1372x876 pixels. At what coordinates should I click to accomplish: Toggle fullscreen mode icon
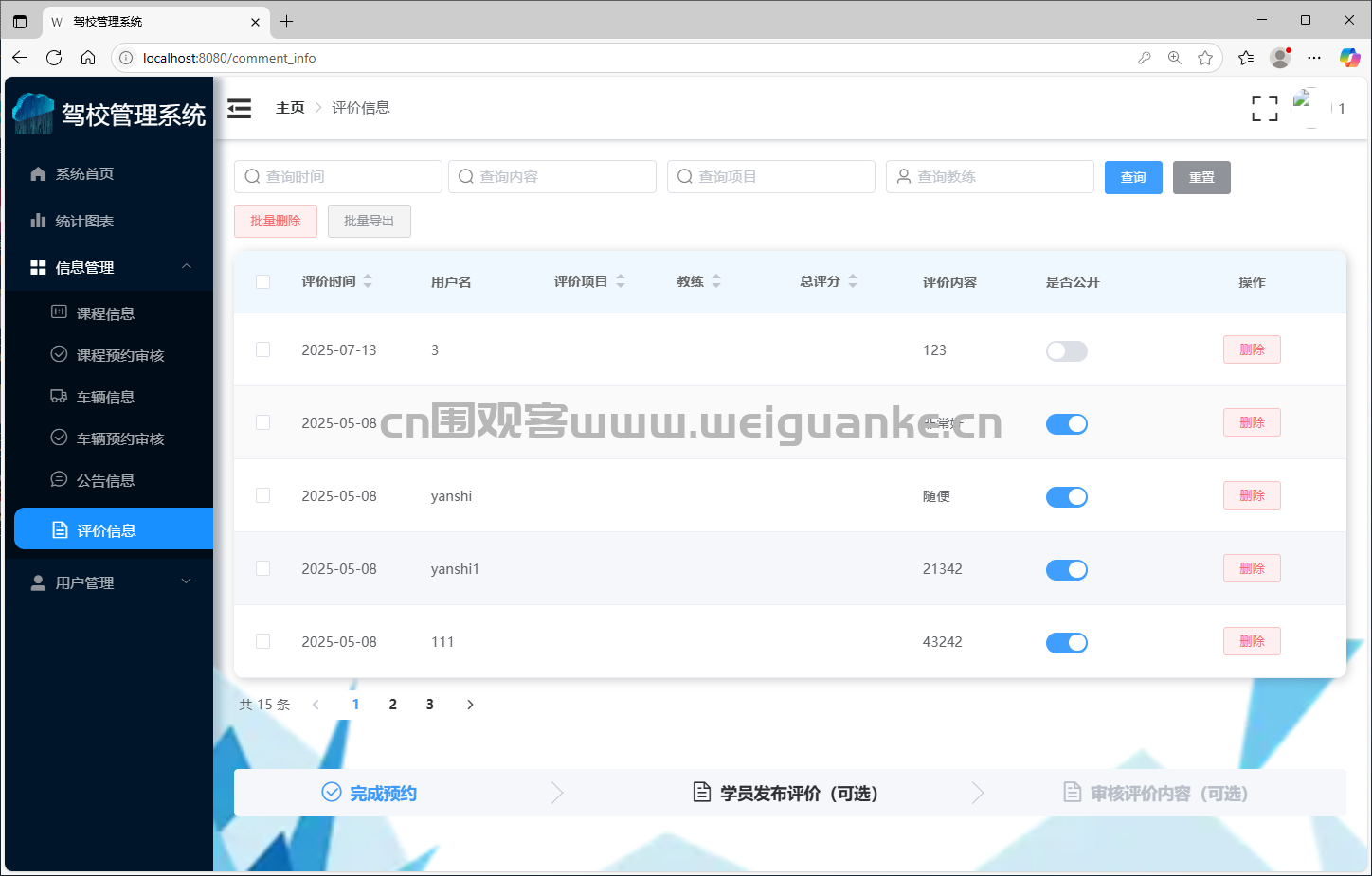click(x=1265, y=108)
